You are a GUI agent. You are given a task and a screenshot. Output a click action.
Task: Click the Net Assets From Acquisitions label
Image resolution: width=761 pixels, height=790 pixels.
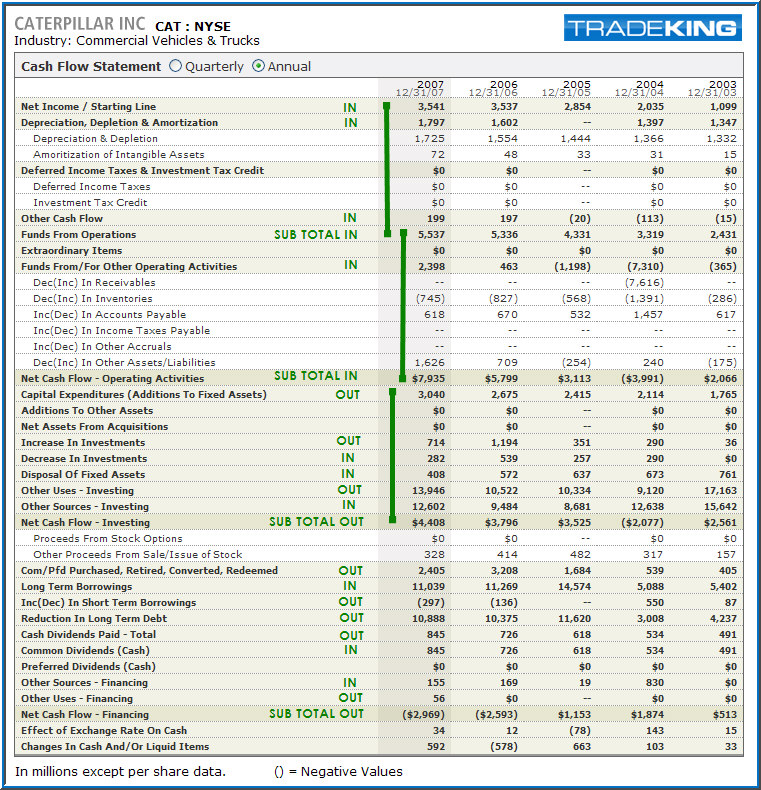point(94,427)
